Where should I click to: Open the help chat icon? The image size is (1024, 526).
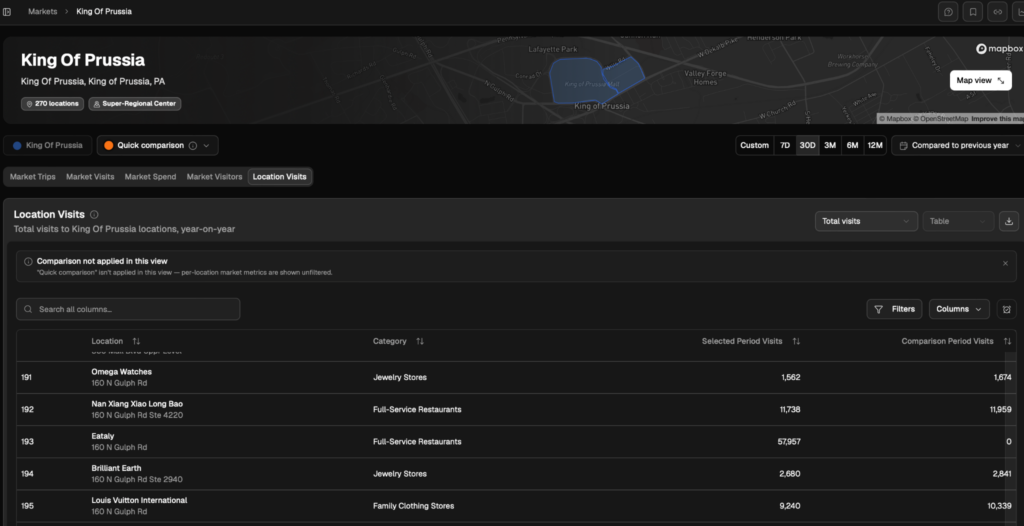click(948, 12)
